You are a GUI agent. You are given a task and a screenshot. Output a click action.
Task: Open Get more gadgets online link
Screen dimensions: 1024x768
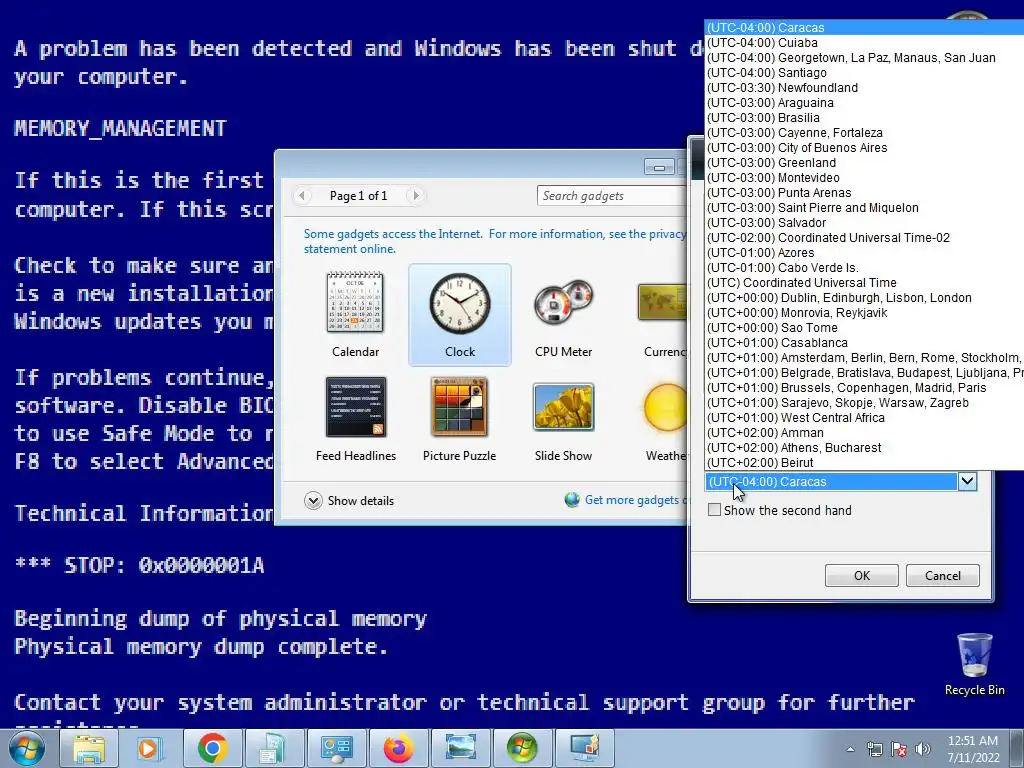coord(635,500)
